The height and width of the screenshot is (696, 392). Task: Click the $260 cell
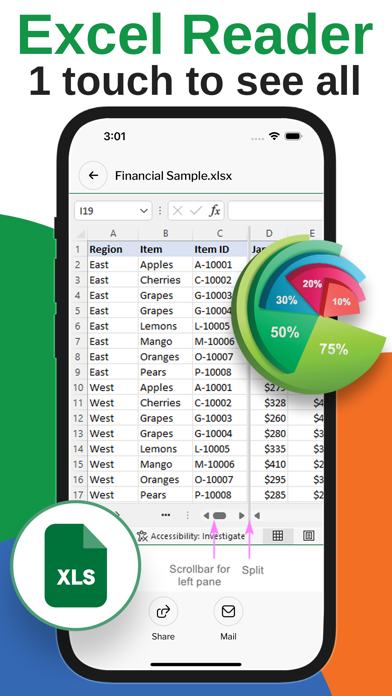269,418
